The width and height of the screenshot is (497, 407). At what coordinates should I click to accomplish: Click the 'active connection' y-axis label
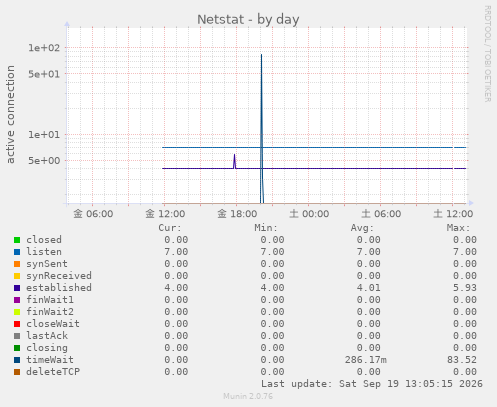(11, 114)
